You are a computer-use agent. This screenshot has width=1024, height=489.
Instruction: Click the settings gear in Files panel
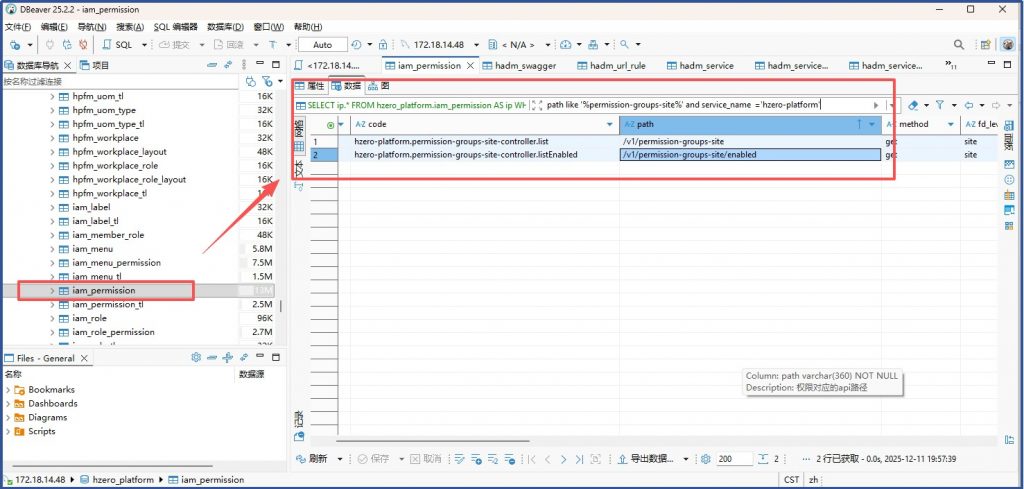[196, 358]
